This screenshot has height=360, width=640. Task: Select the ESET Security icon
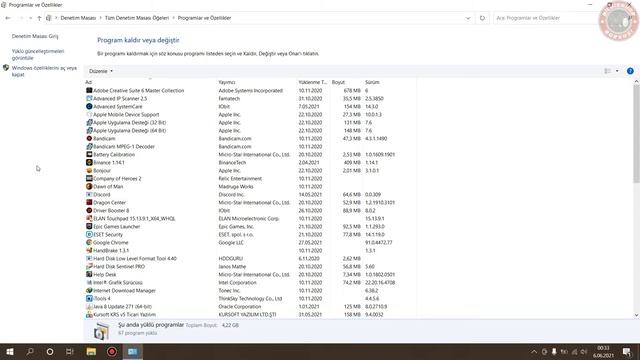89,234
